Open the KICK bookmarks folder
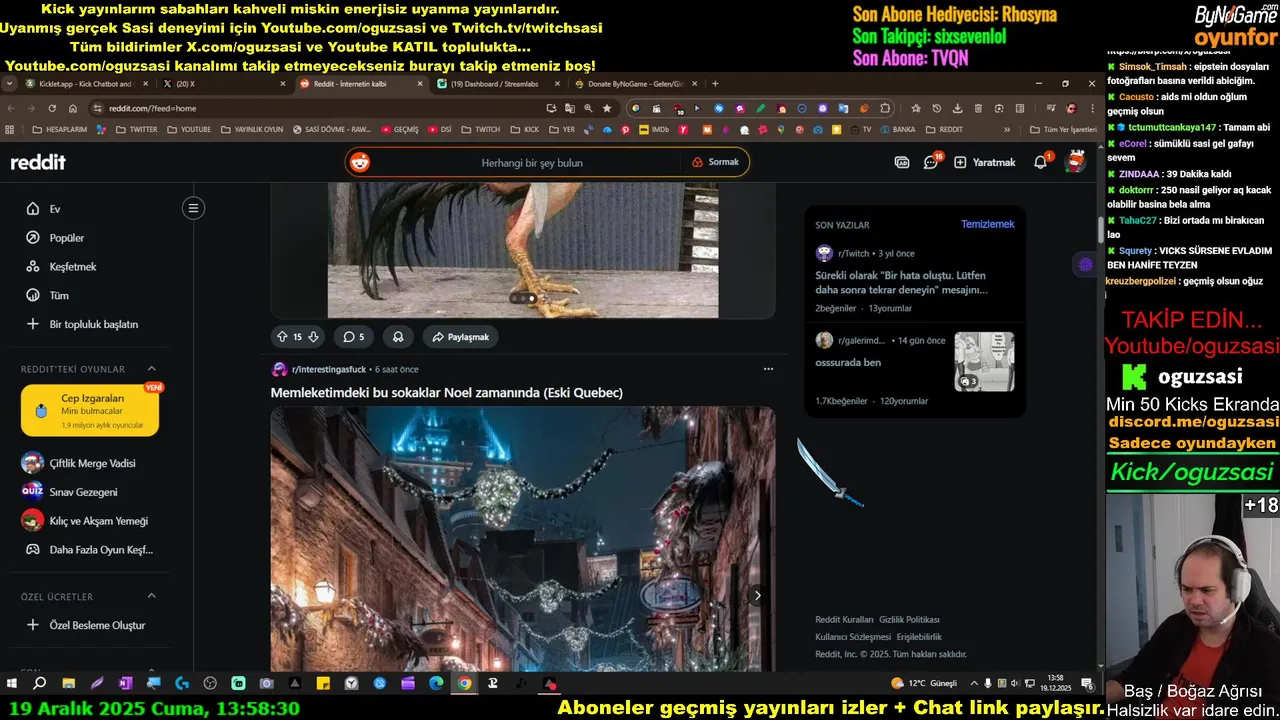The image size is (1280, 720). (x=524, y=129)
